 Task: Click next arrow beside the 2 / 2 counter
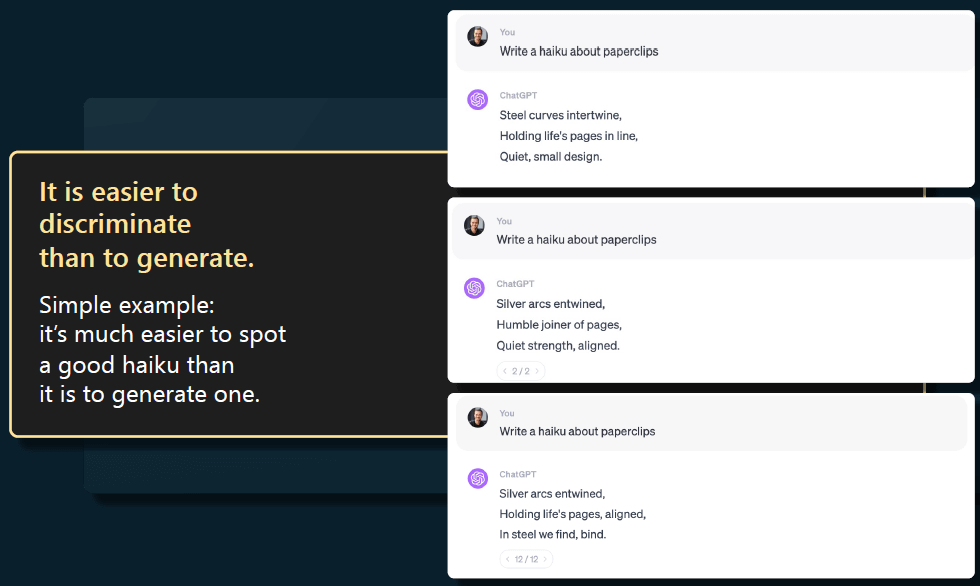point(537,371)
